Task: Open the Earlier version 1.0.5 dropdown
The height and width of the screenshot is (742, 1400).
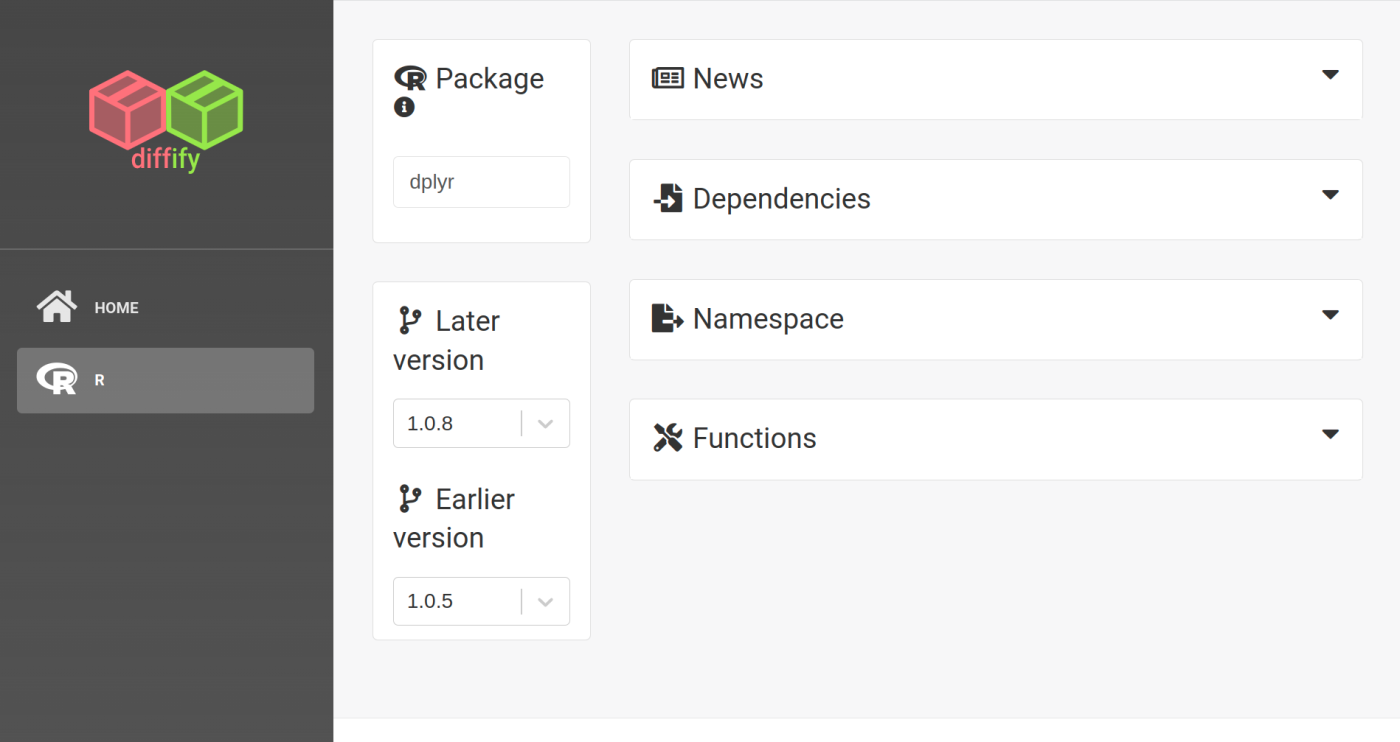Action: (x=481, y=601)
